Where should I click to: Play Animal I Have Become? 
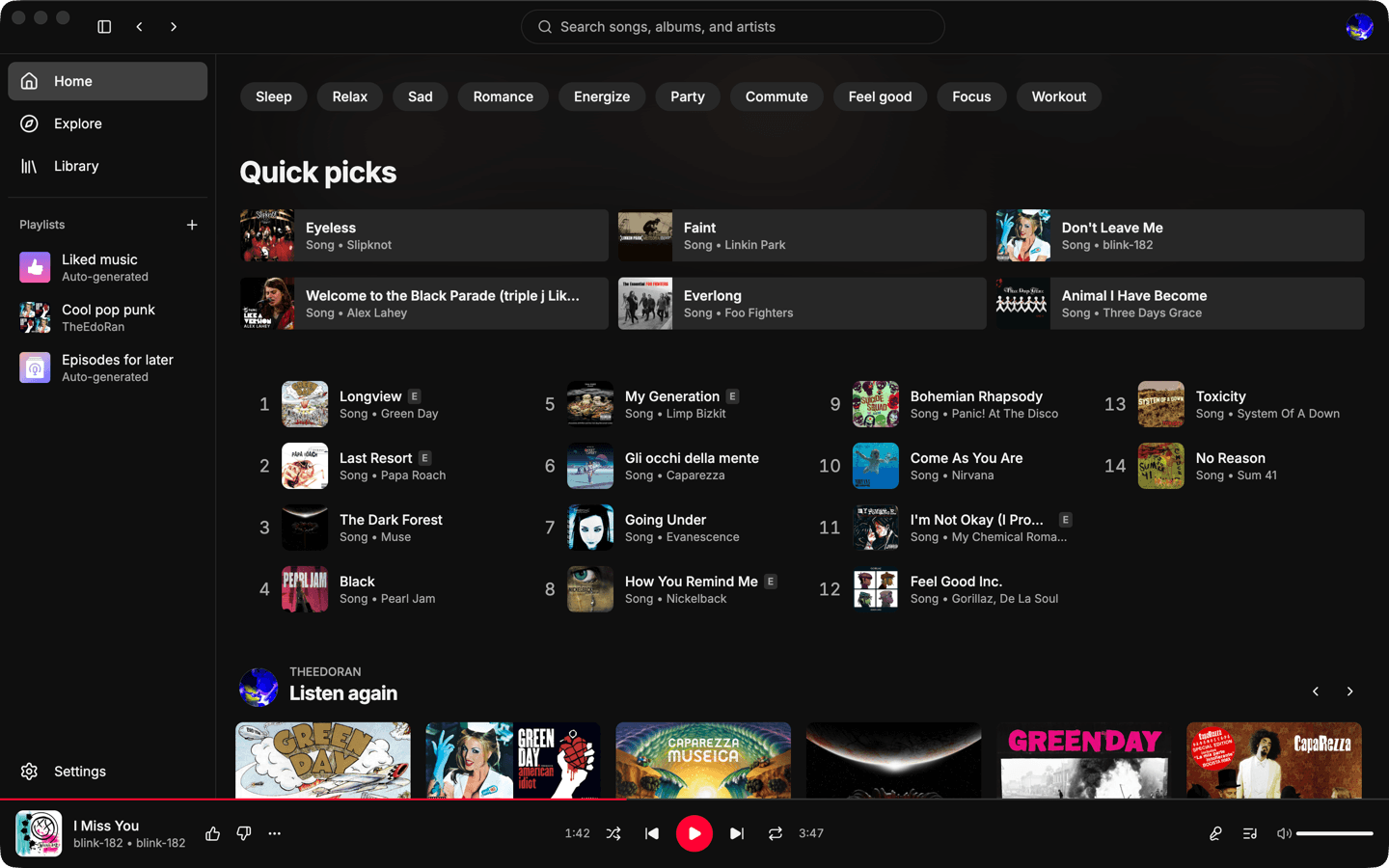[x=1181, y=304]
